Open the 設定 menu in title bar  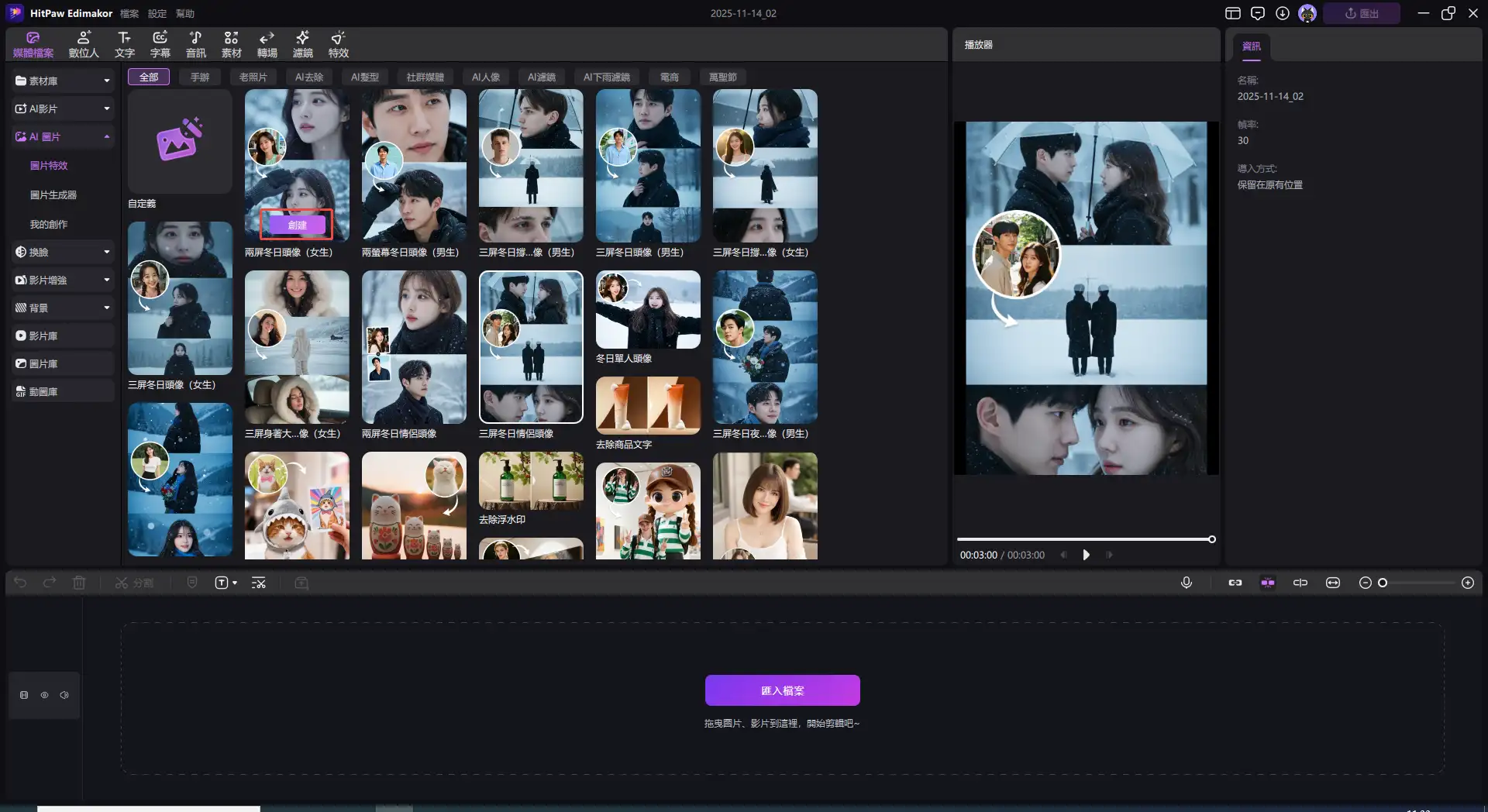tap(157, 14)
